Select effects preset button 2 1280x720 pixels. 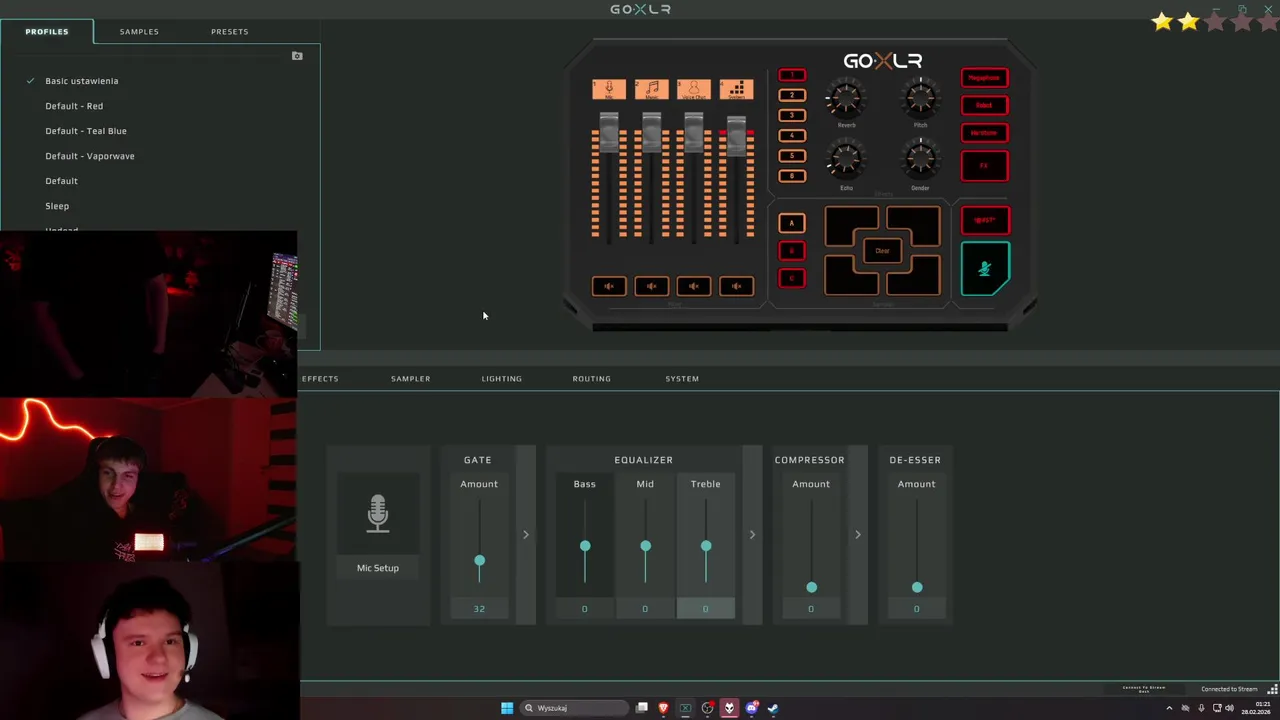coord(792,95)
